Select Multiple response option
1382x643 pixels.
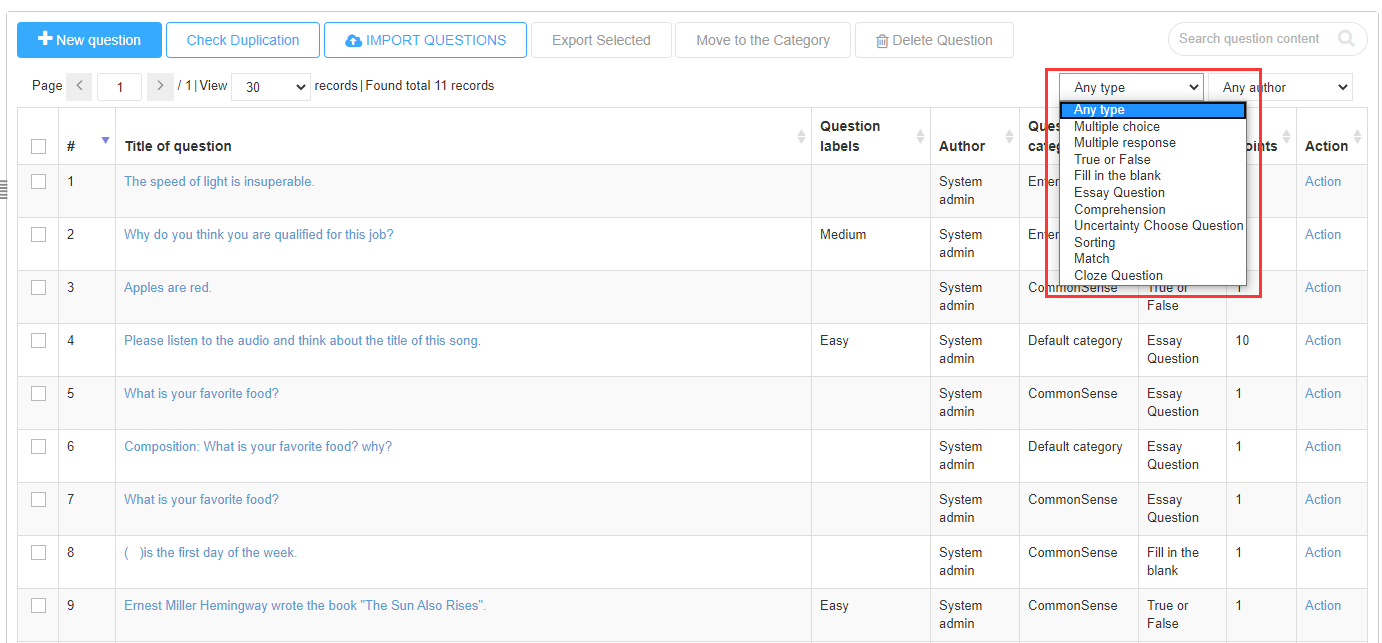point(1153,143)
